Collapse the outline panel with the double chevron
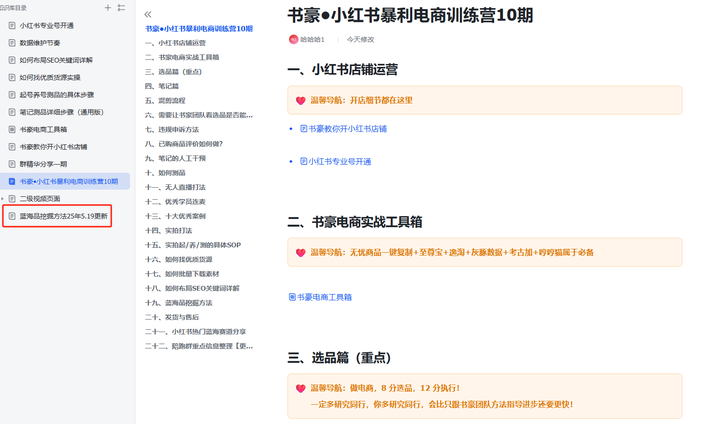 tap(148, 14)
